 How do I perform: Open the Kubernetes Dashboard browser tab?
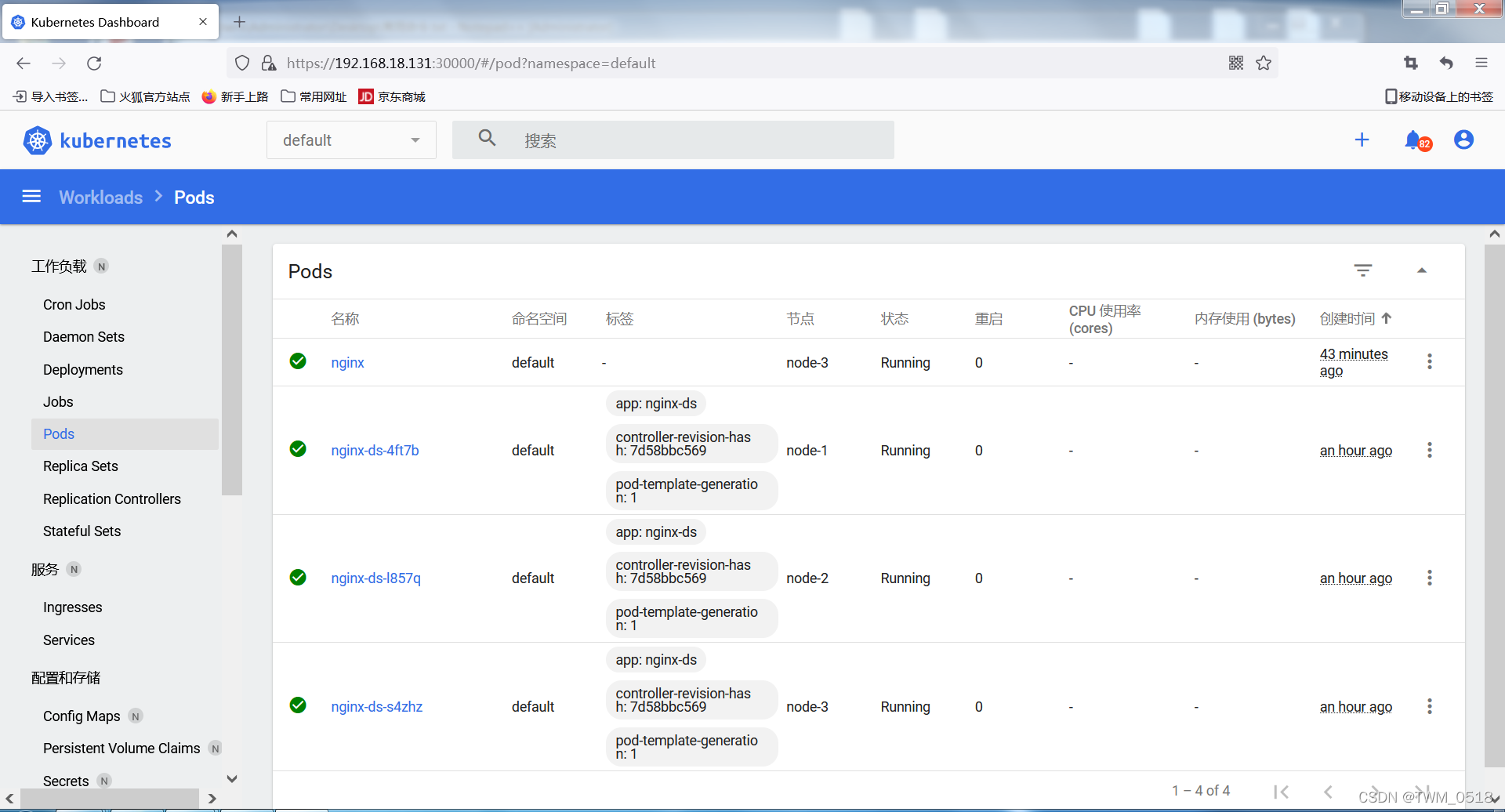coord(102,22)
